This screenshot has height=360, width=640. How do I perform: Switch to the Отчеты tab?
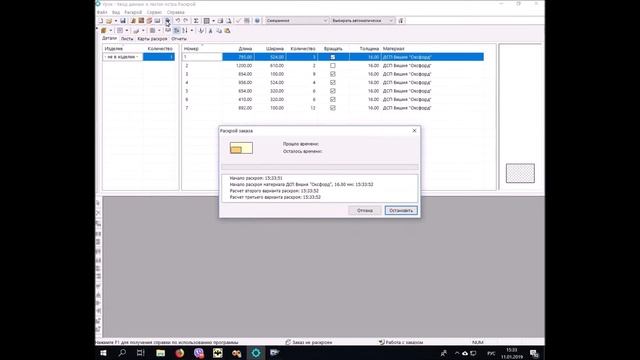179,39
